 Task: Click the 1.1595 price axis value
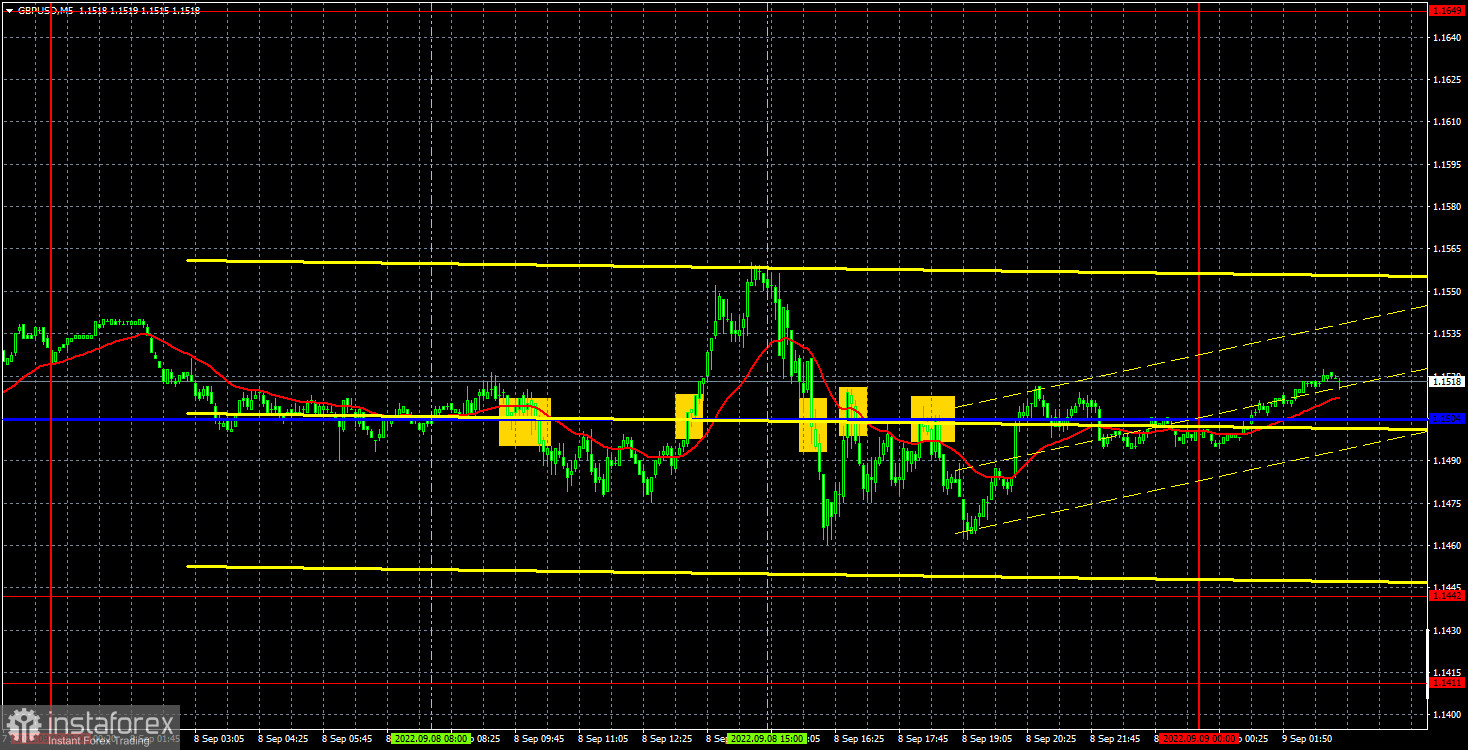(x=1446, y=164)
